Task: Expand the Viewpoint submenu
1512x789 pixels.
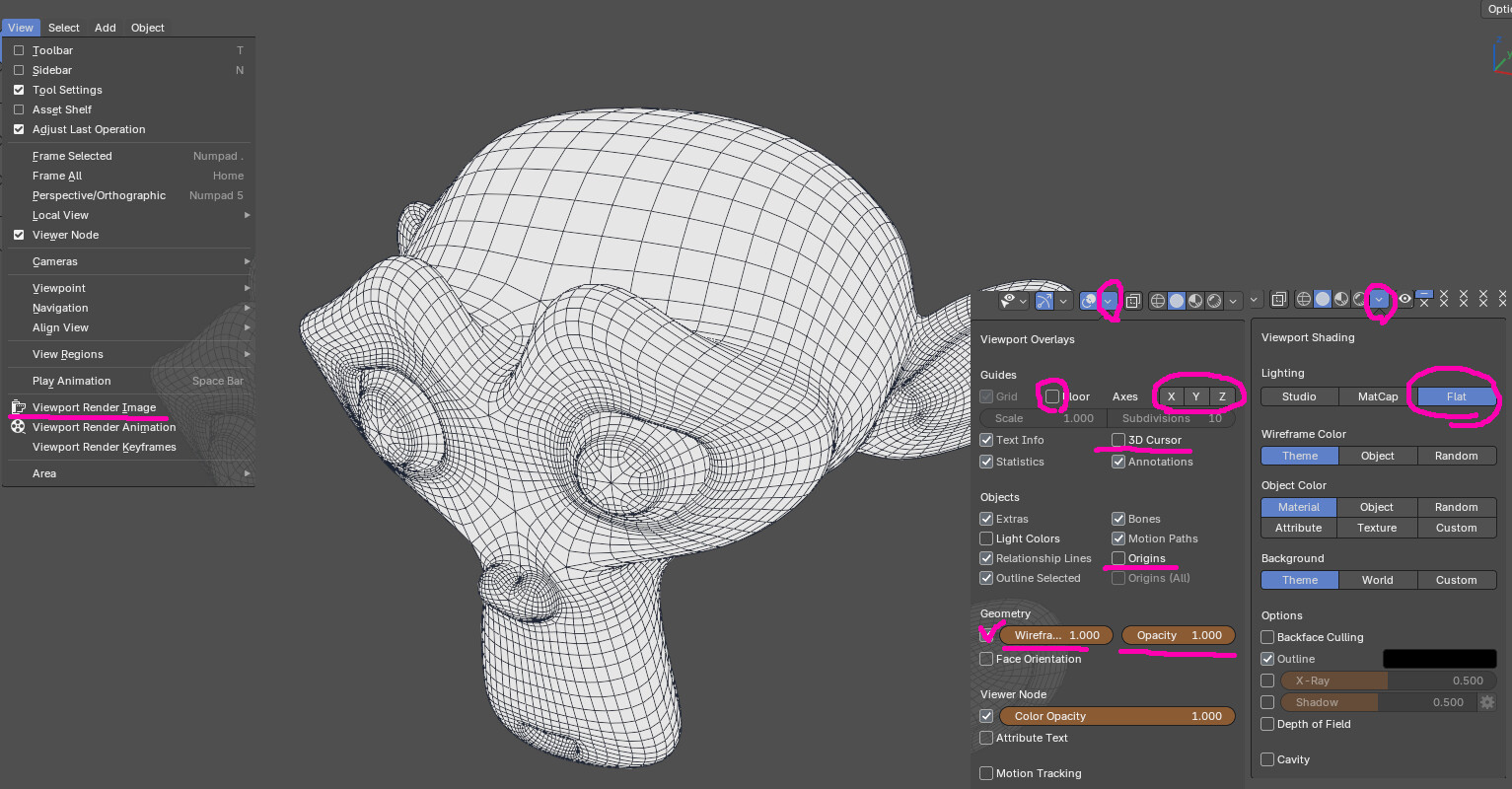Action: click(x=128, y=288)
